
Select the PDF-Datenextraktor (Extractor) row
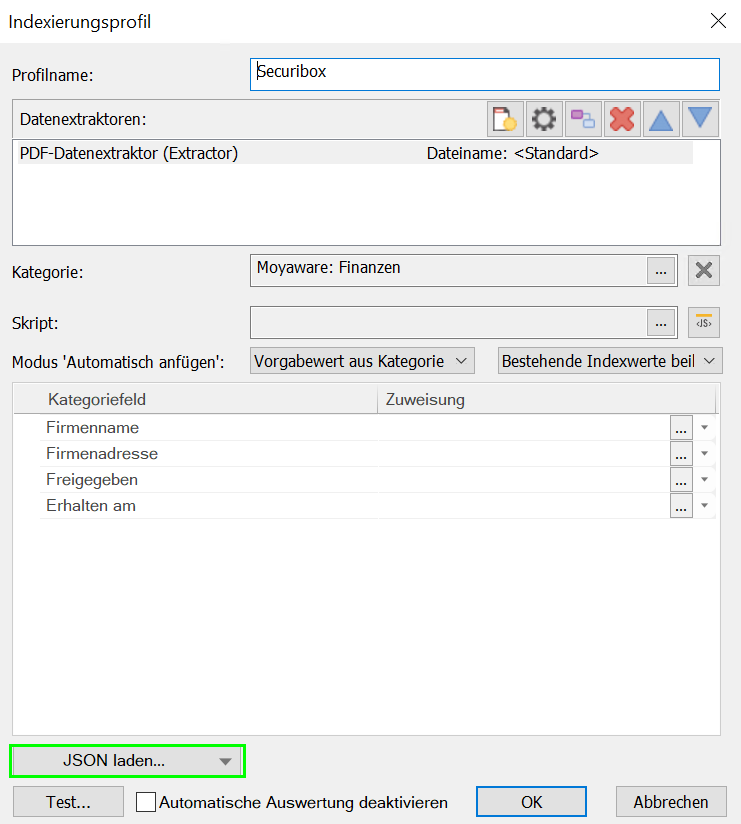(355, 153)
